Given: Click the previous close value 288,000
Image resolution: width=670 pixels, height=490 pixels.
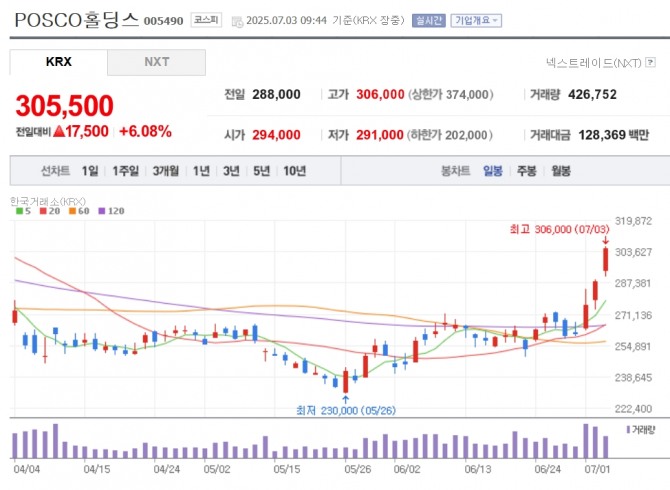Looking at the screenshot, I should point(276,94).
